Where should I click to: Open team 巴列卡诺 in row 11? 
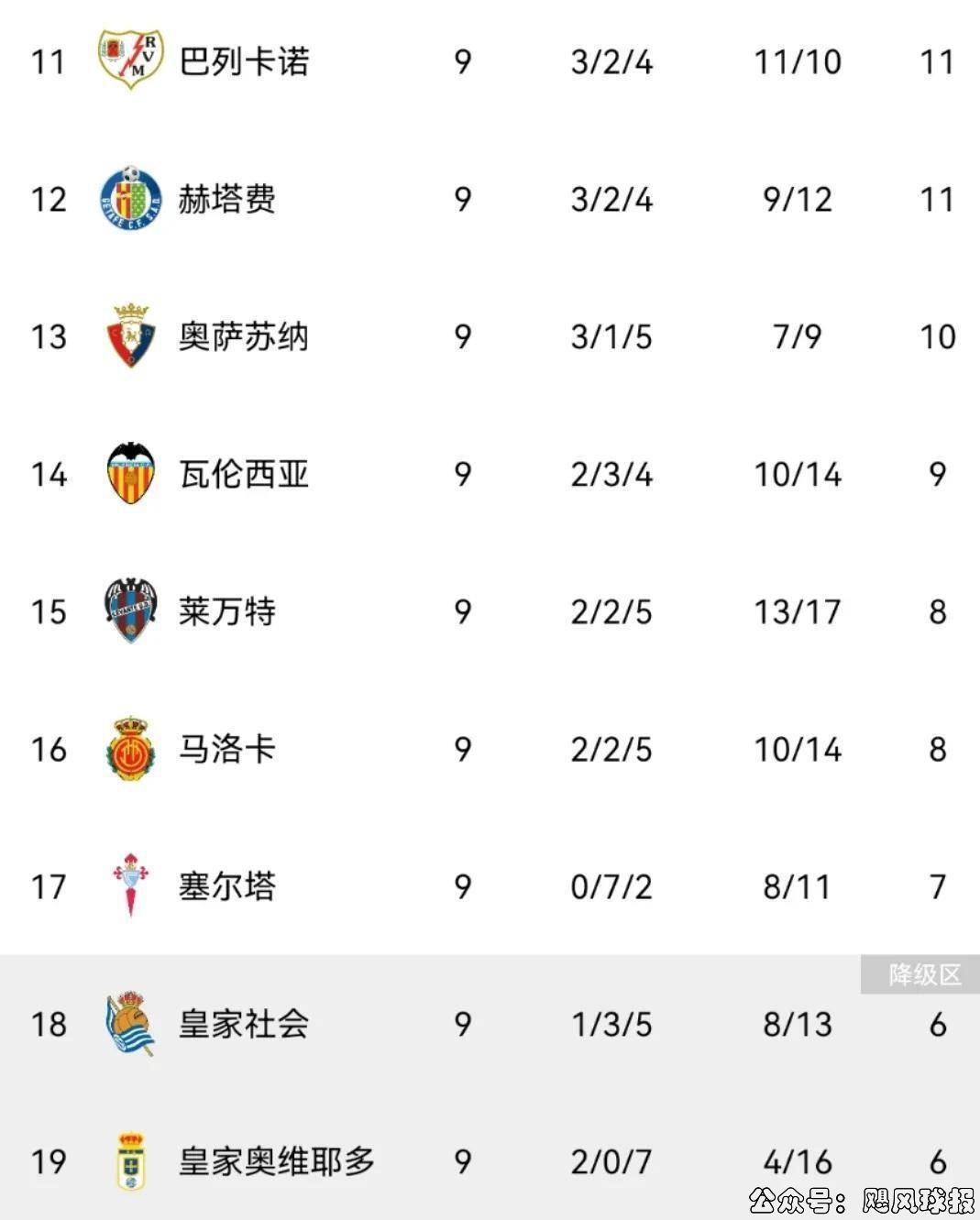coord(244,61)
